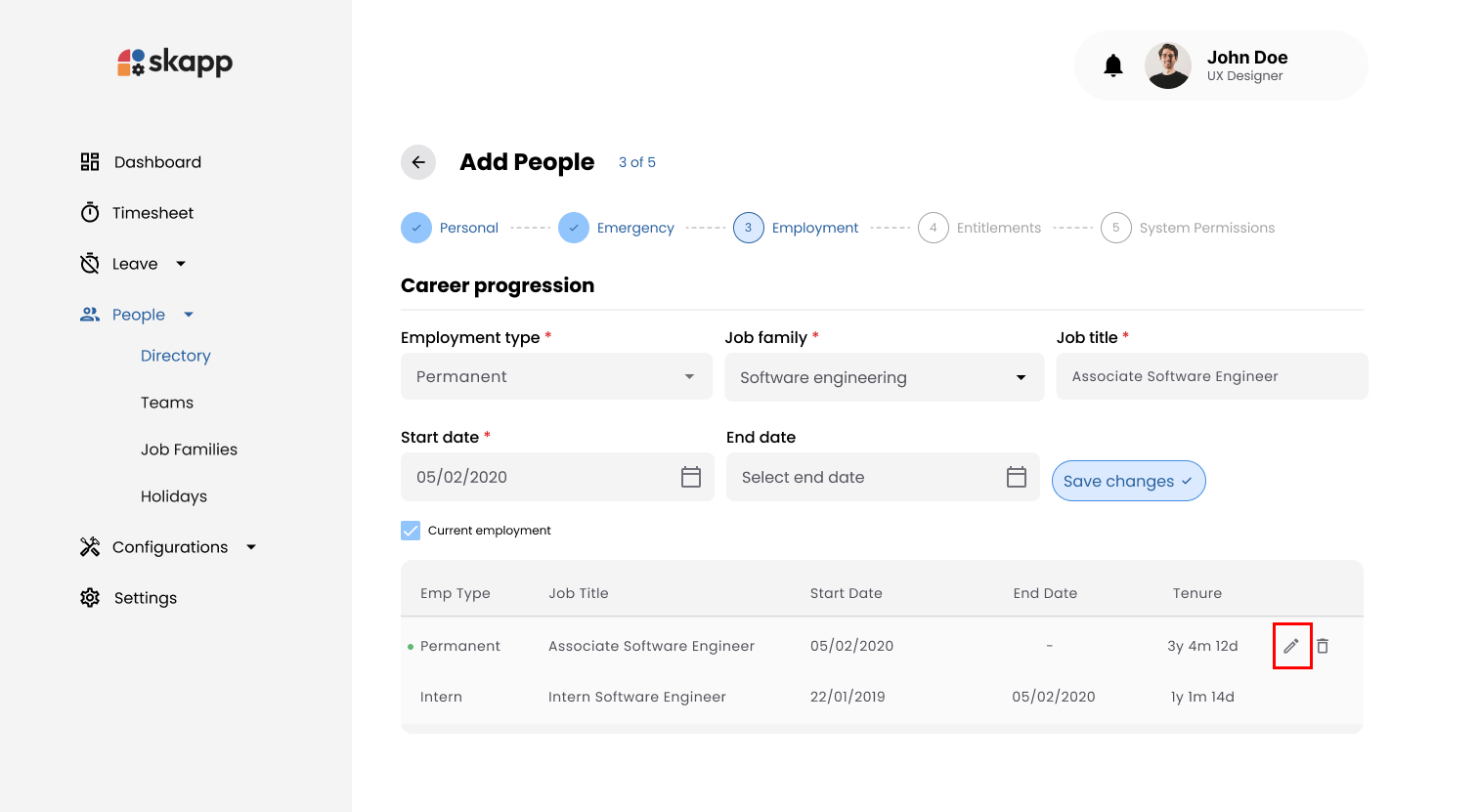Expand the People menu in the sidebar
The width and height of the screenshot is (1478, 812).
(186, 314)
